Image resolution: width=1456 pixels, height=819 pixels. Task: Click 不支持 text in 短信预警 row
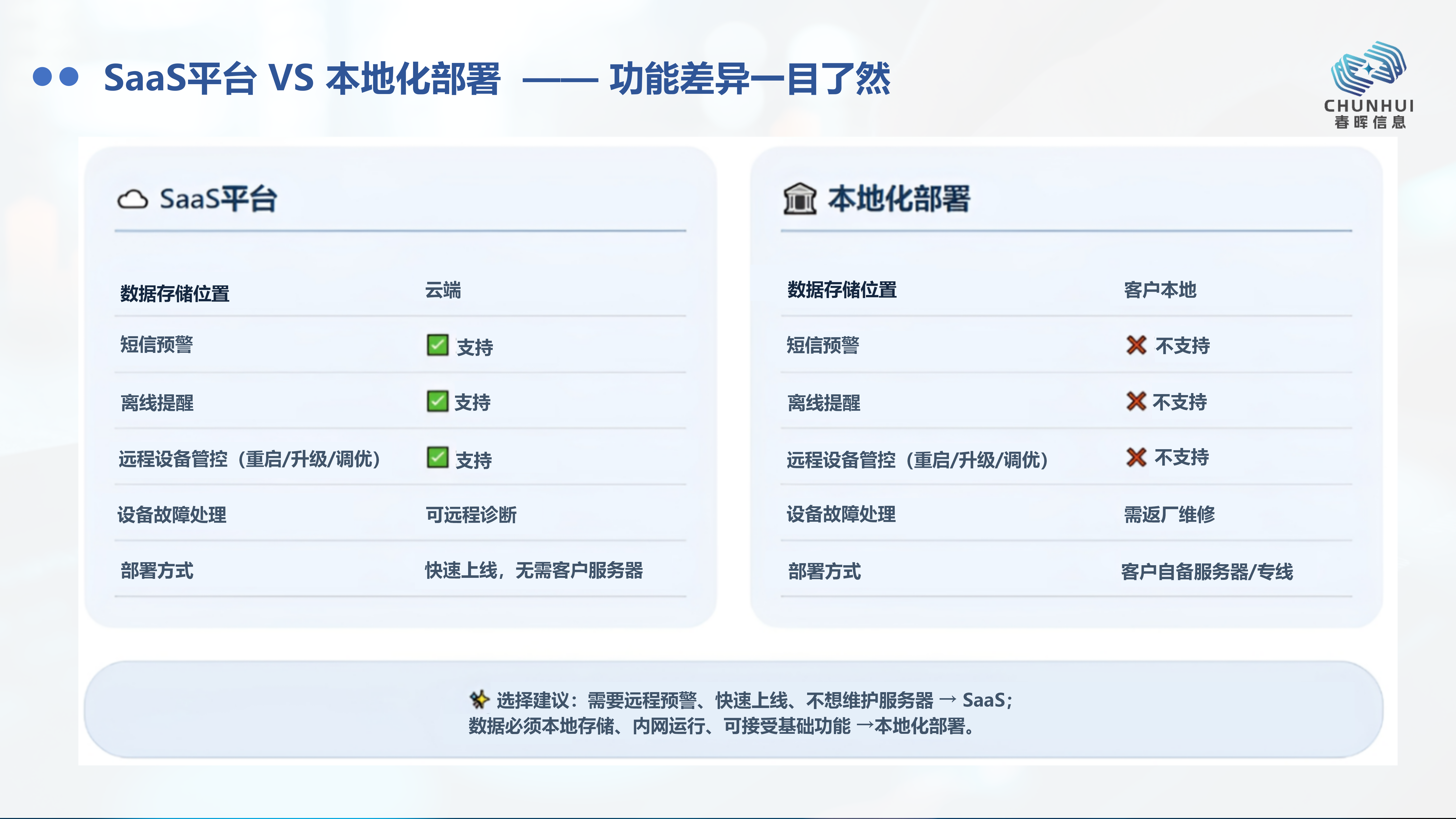tap(1182, 345)
